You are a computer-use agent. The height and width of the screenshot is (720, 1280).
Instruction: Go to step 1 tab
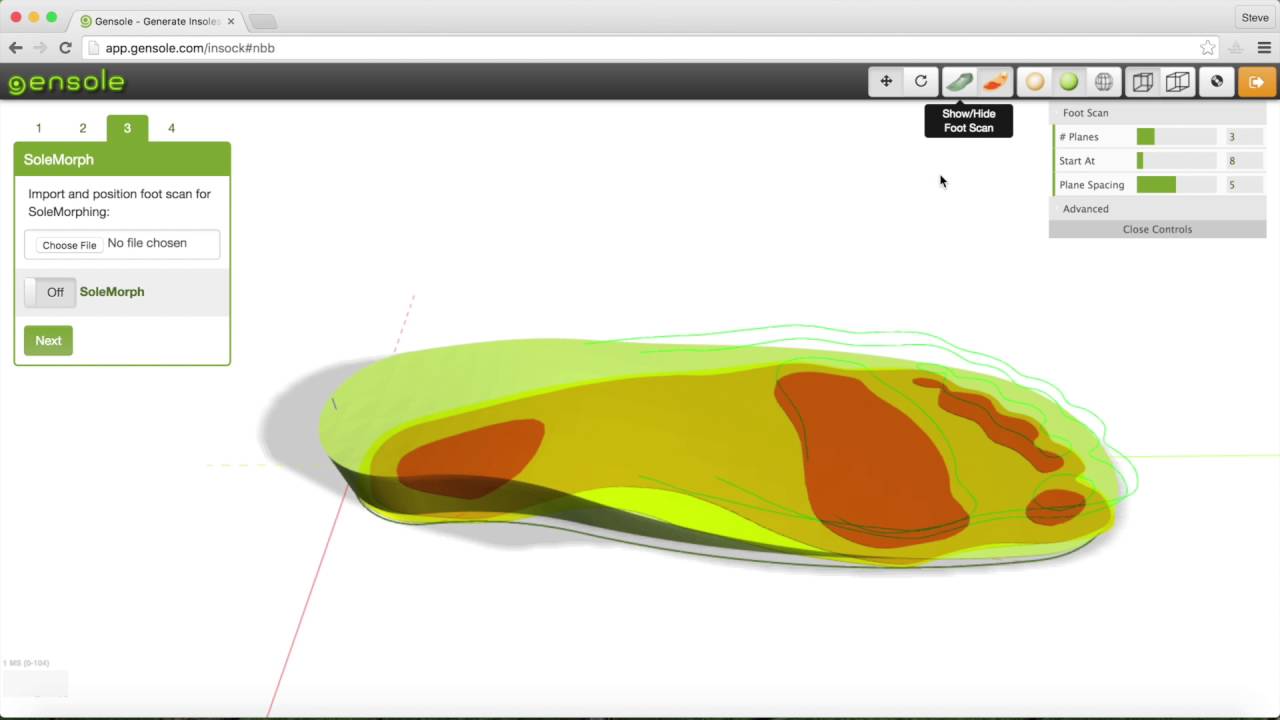(x=39, y=128)
